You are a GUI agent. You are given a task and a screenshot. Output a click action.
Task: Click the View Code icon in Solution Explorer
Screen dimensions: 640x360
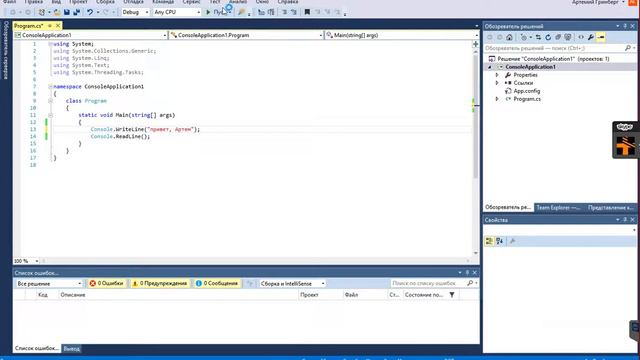click(x=581, y=37)
